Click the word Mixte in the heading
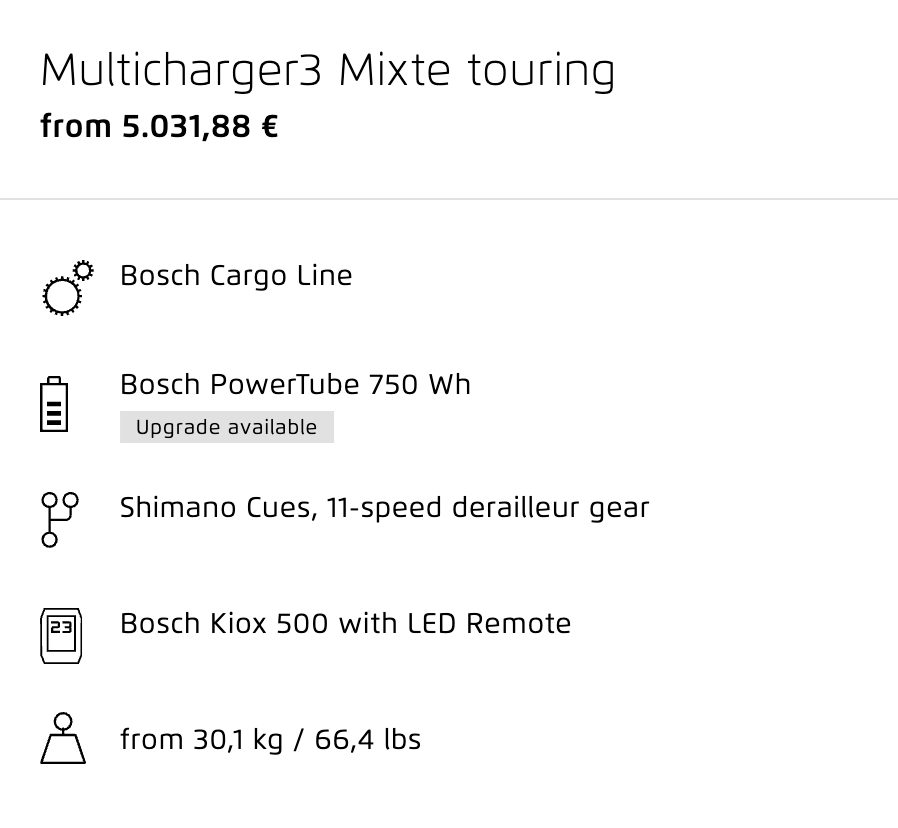This screenshot has height=828, width=898. point(395,70)
